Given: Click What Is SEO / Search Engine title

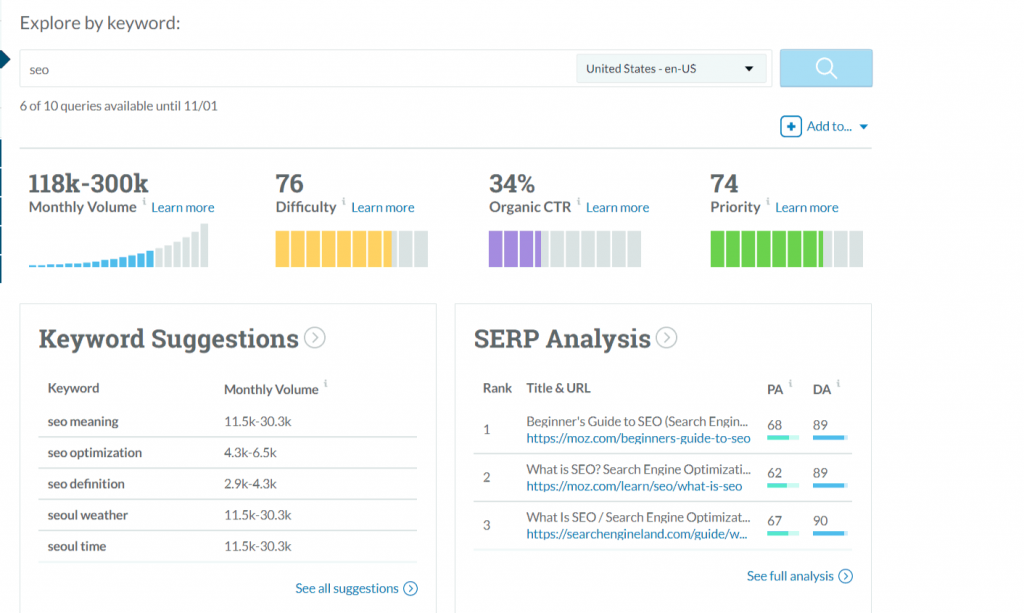Looking at the screenshot, I should click(638, 517).
